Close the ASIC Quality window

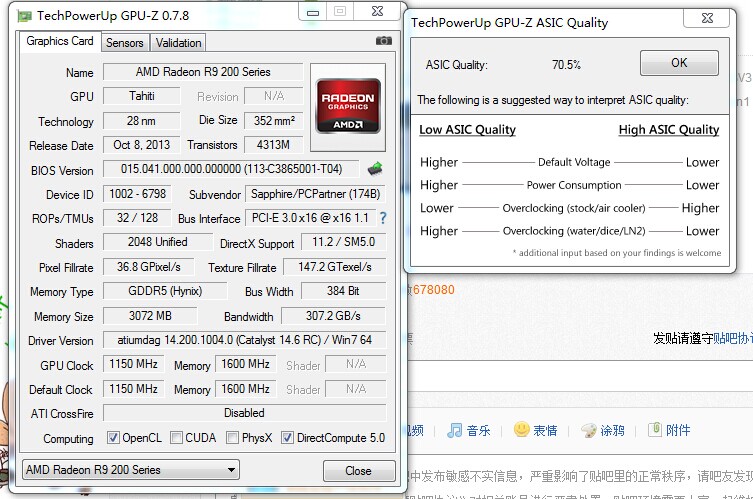[x=706, y=18]
